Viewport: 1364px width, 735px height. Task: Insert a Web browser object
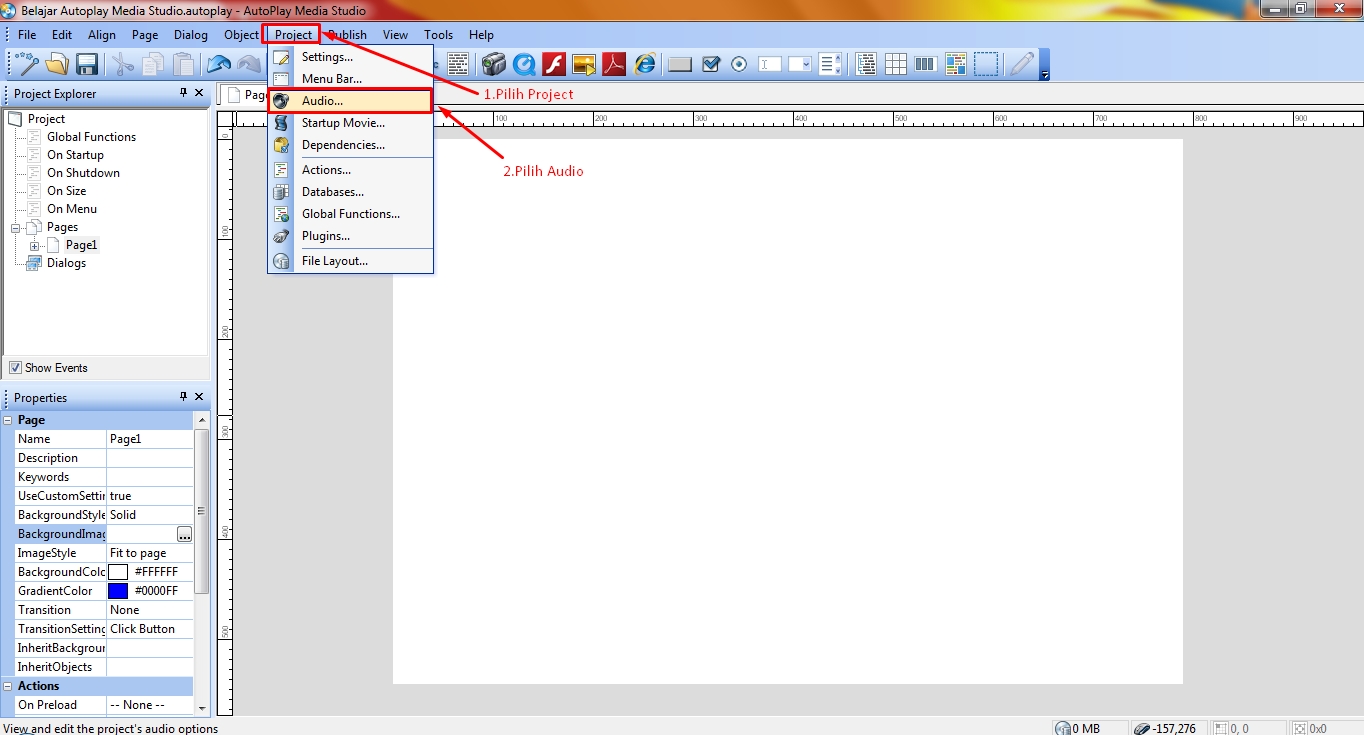click(645, 65)
